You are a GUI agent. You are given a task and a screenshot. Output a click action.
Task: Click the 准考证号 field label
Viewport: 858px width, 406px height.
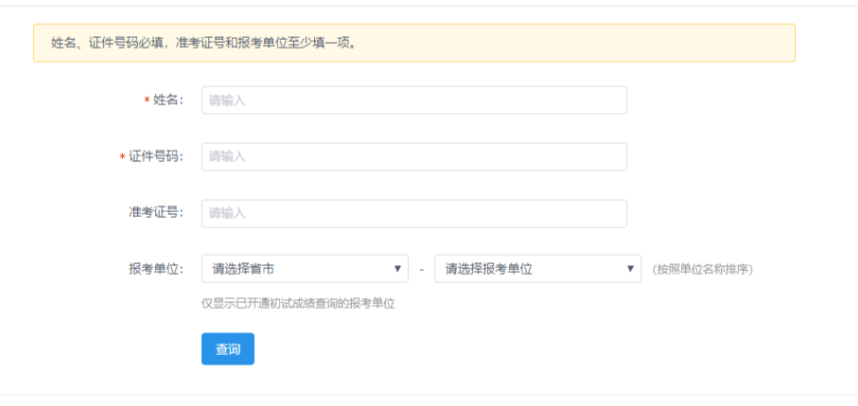(x=156, y=213)
